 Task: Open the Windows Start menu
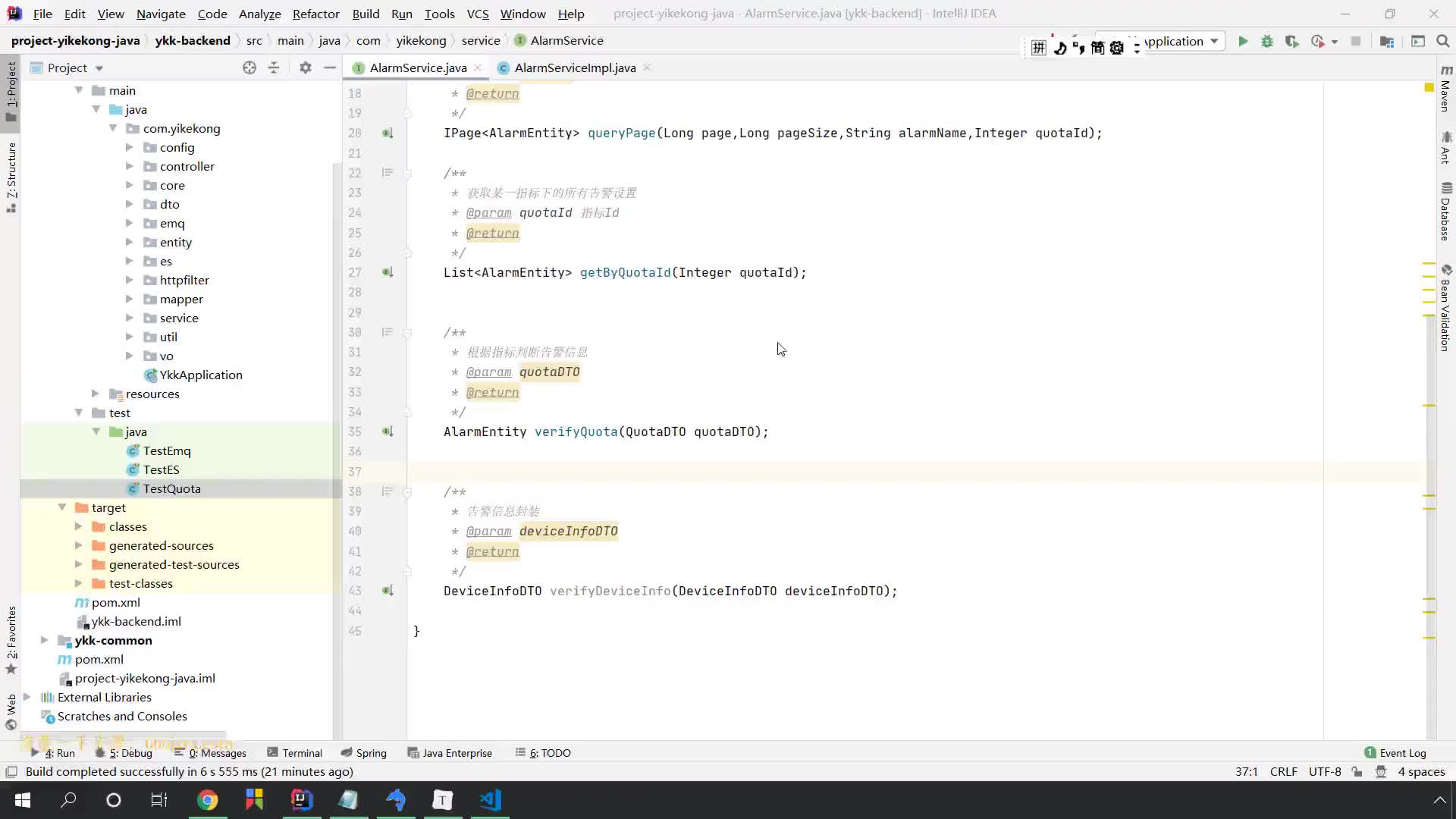coord(23,800)
